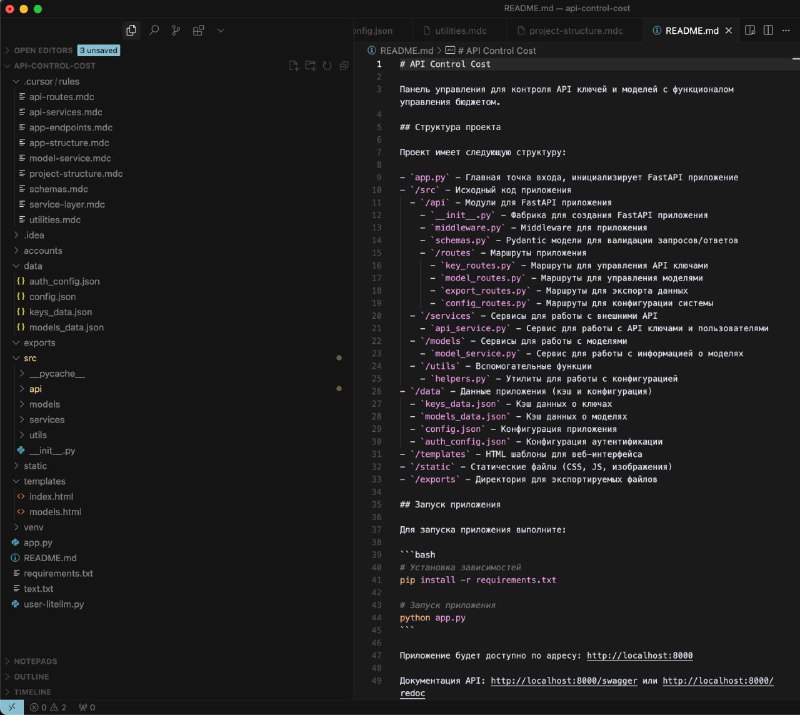
Task: Expand the services folder
Action: 46,420
